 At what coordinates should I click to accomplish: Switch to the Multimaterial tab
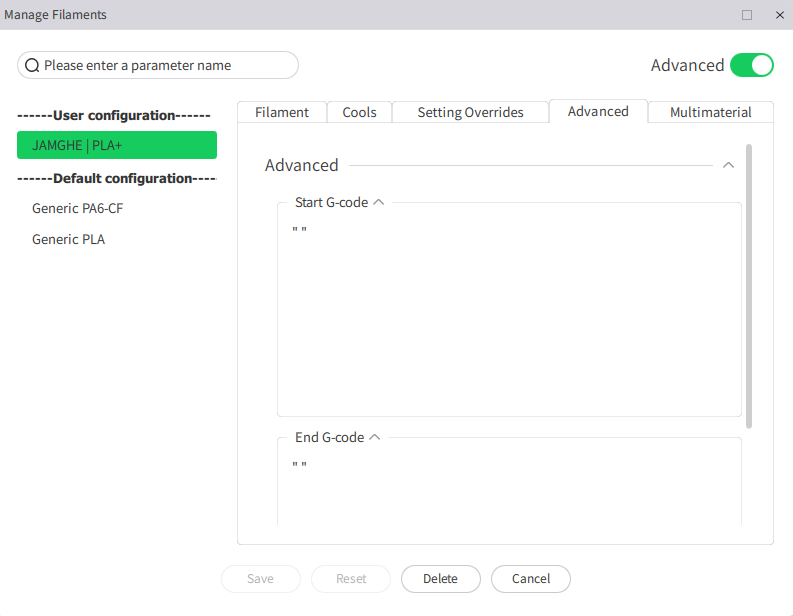point(711,112)
